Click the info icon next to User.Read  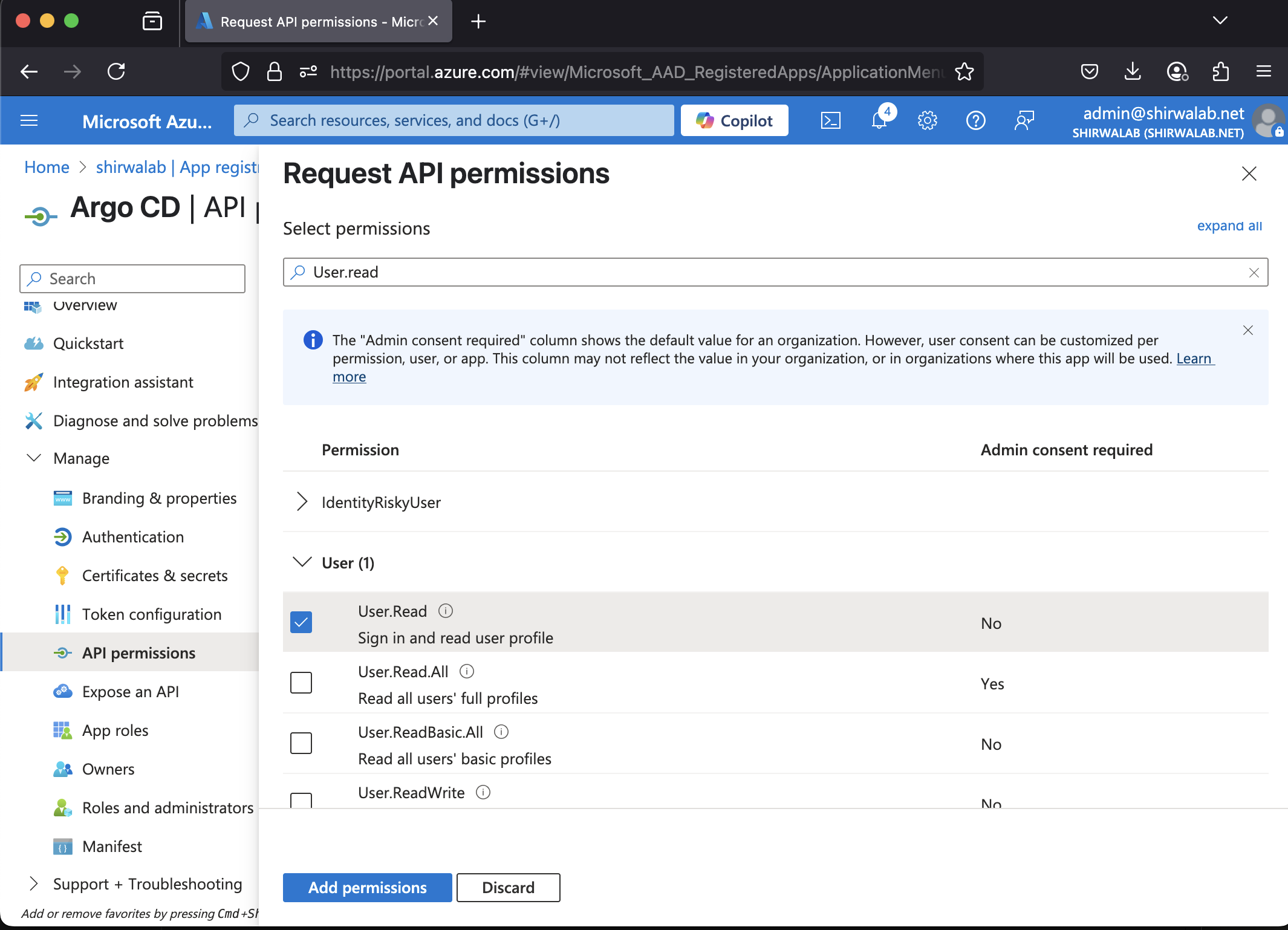pyautogui.click(x=446, y=611)
